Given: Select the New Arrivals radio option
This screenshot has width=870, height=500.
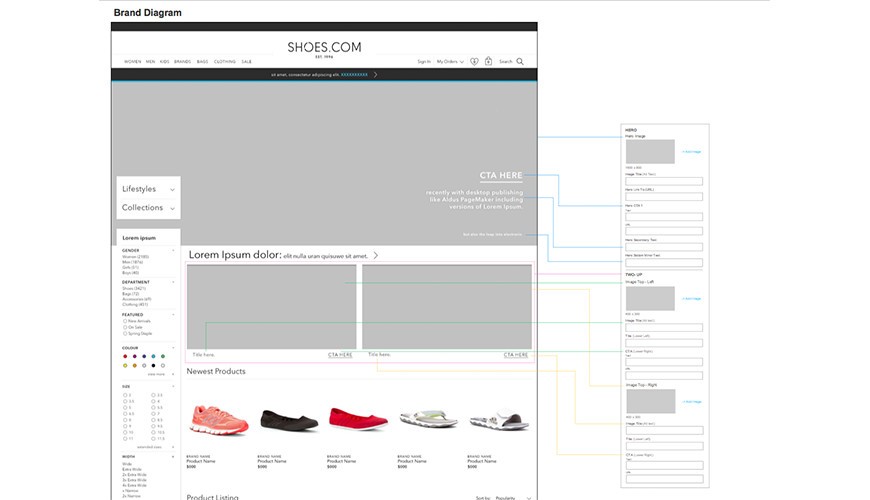Looking at the screenshot, I should coord(125,321).
